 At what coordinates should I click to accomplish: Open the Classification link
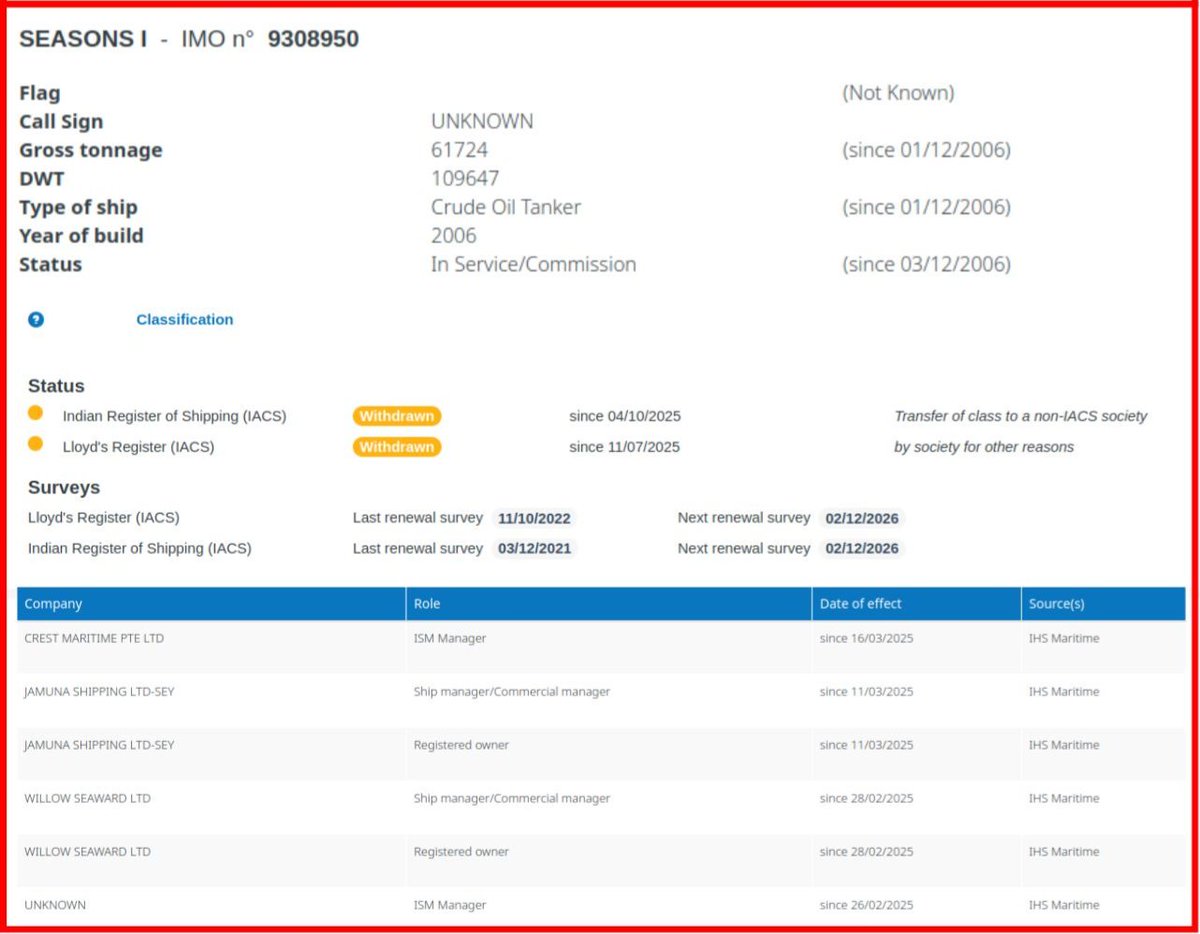pos(185,320)
